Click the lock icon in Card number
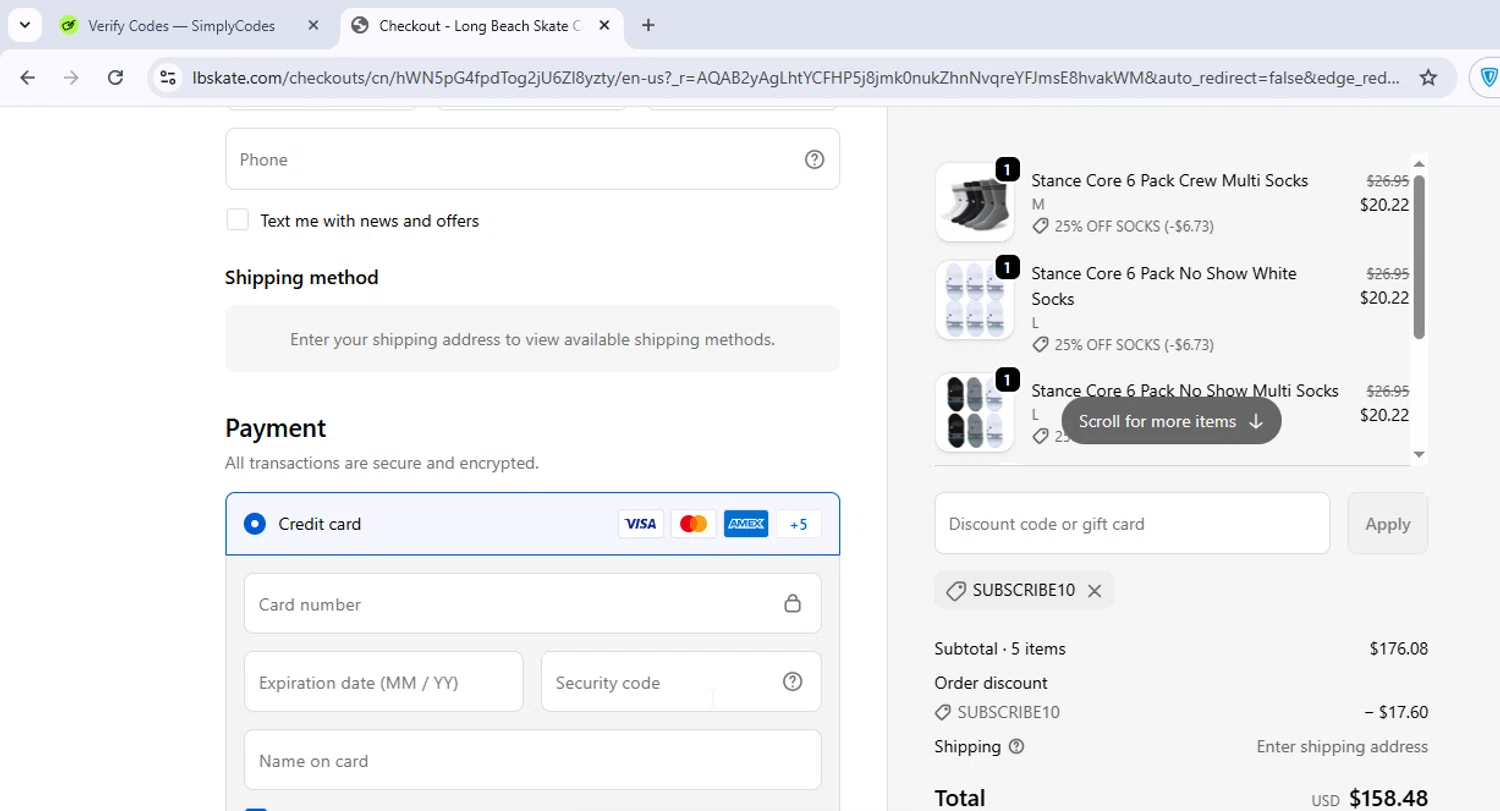The height and width of the screenshot is (811, 1500). (x=792, y=604)
